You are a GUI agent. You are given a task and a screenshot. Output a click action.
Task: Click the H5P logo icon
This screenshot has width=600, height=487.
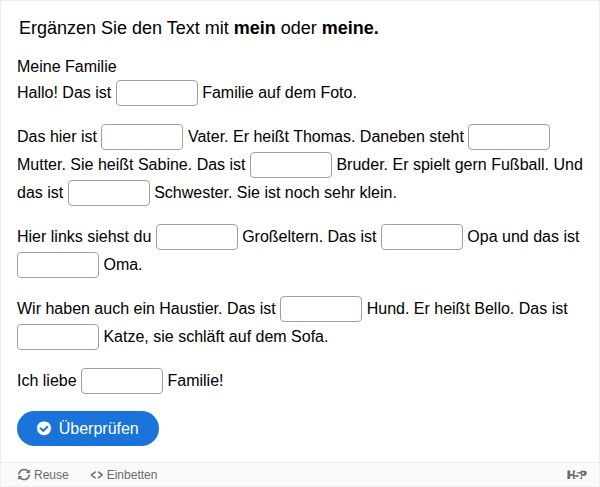(576, 475)
